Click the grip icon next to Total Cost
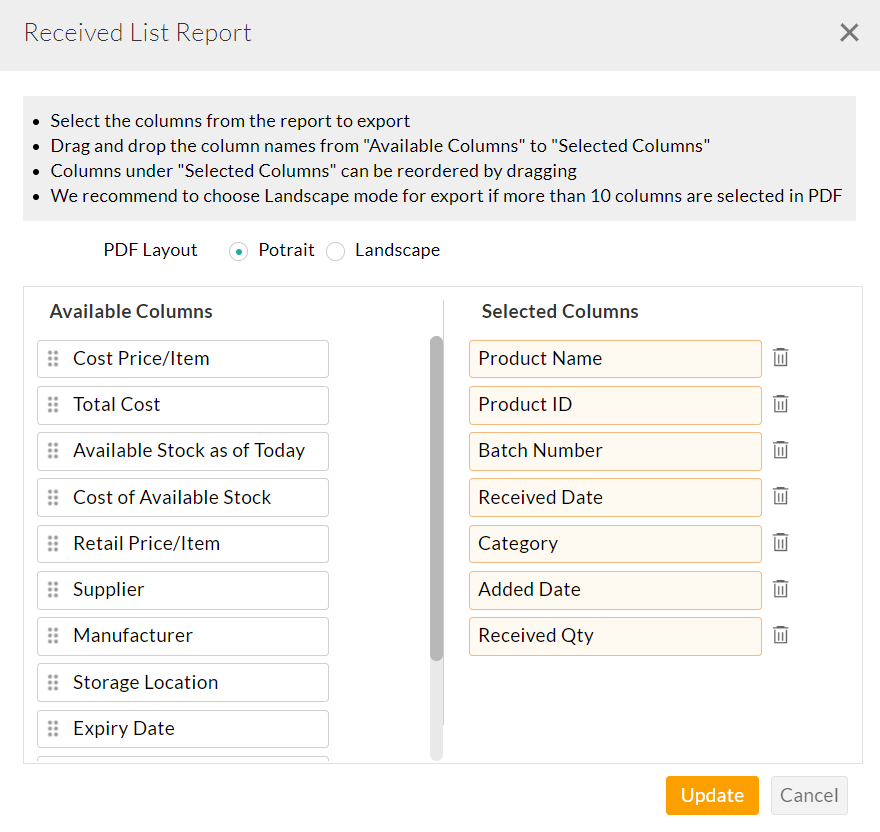Screen dimensions: 880x832 53,405
